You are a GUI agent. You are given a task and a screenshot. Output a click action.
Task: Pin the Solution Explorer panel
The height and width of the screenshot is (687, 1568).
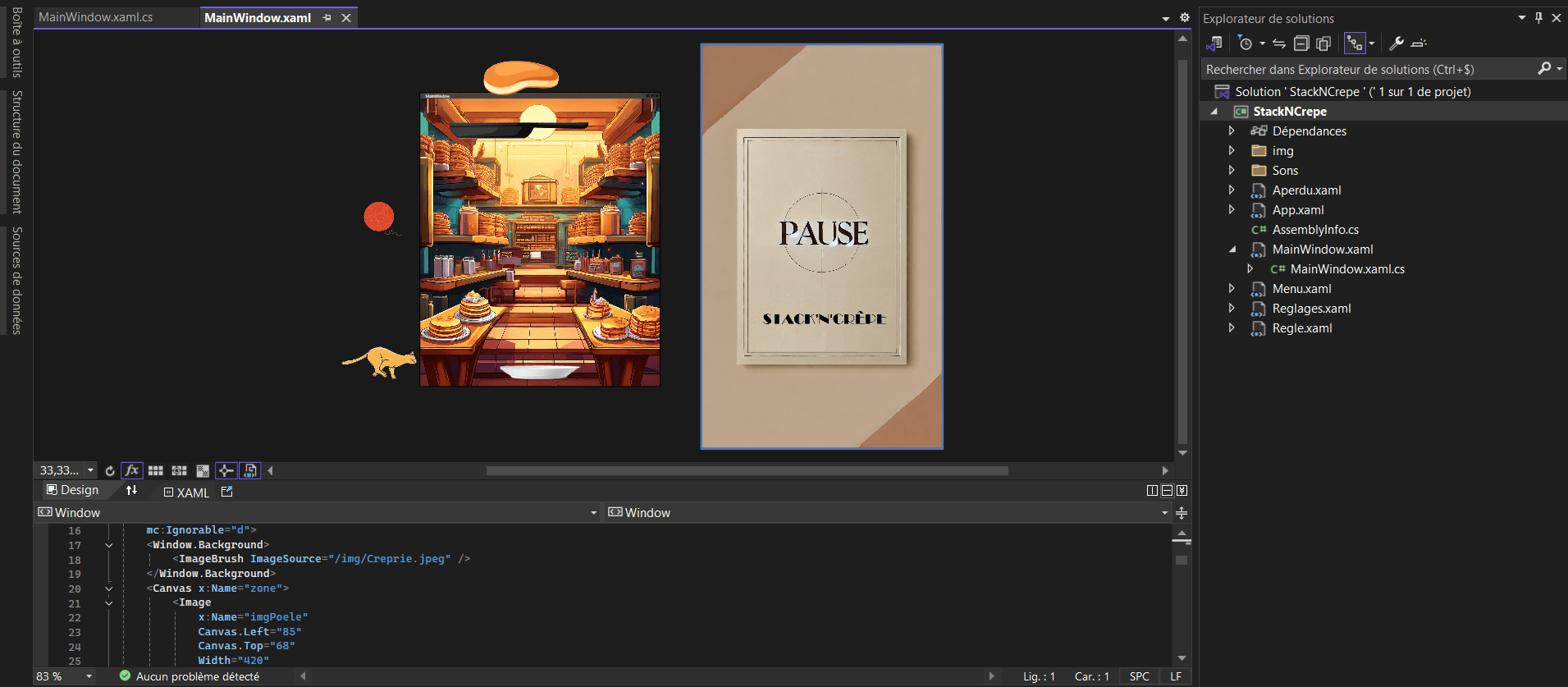1538,17
